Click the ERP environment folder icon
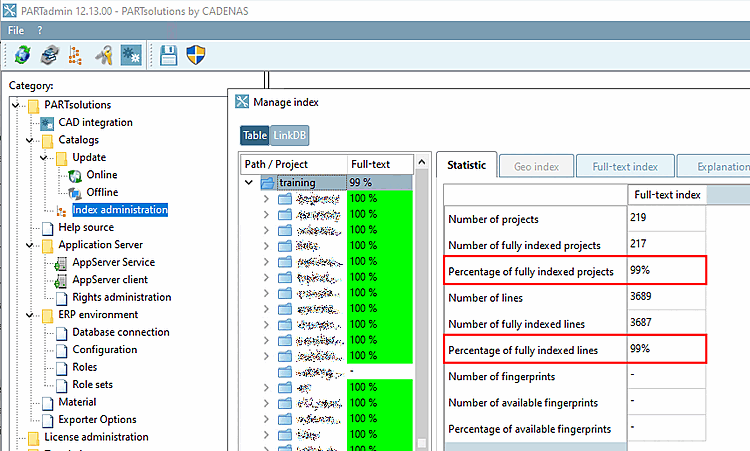This screenshot has height=451, width=750. (47, 316)
